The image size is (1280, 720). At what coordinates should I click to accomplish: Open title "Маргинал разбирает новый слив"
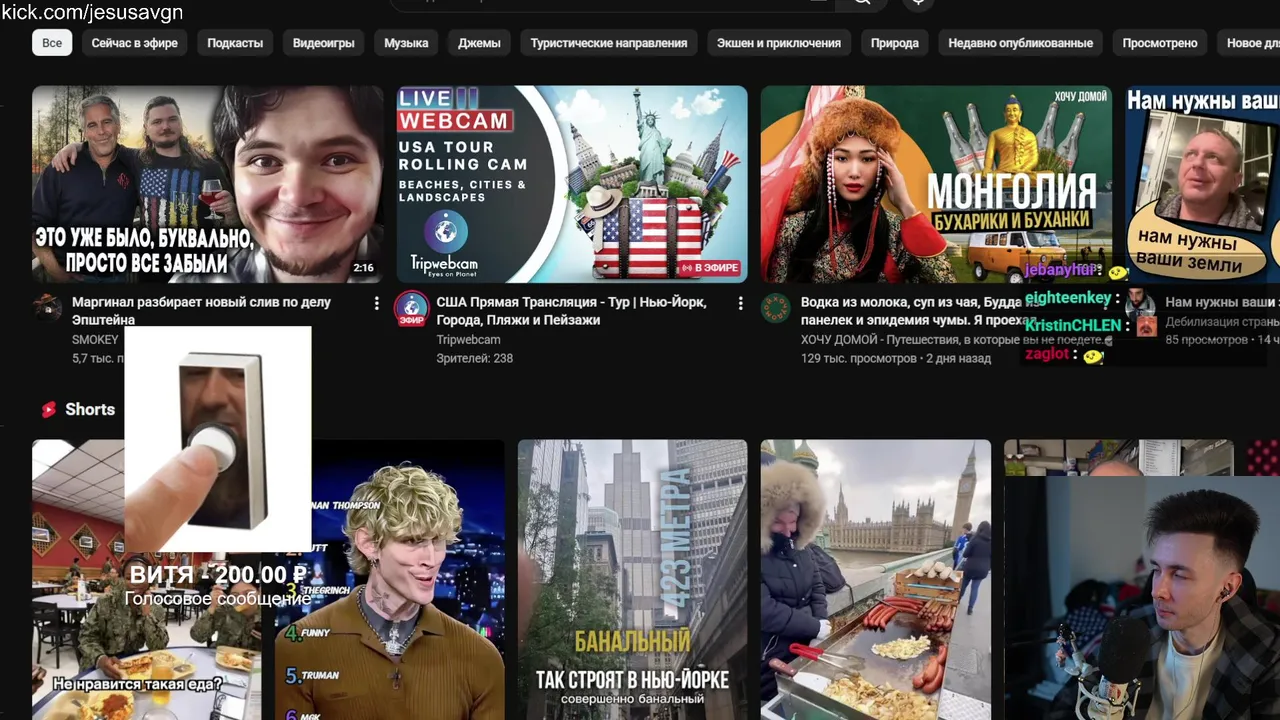(x=201, y=310)
